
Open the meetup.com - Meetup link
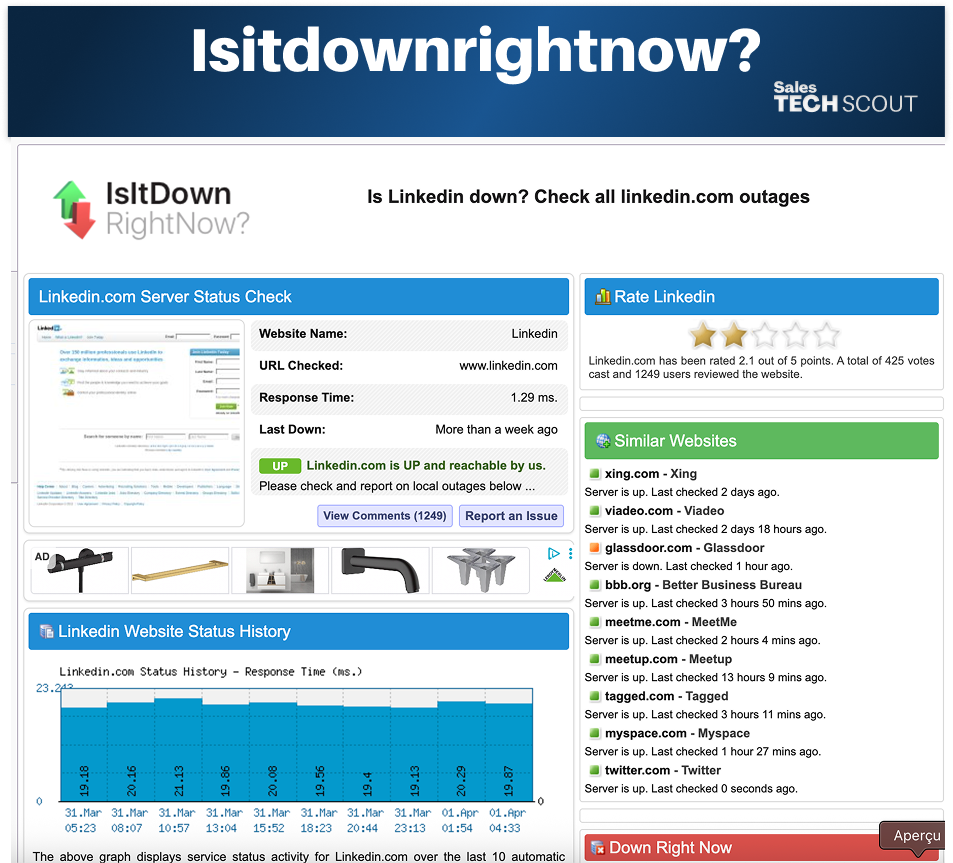coord(668,659)
